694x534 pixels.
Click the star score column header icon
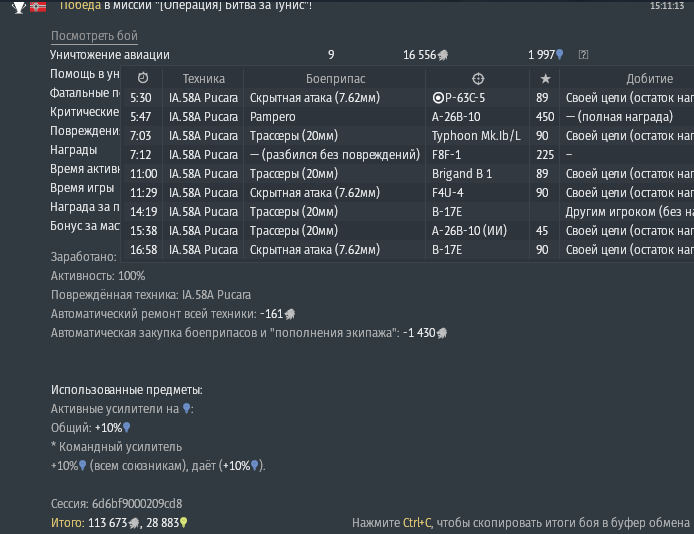click(545, 79)
